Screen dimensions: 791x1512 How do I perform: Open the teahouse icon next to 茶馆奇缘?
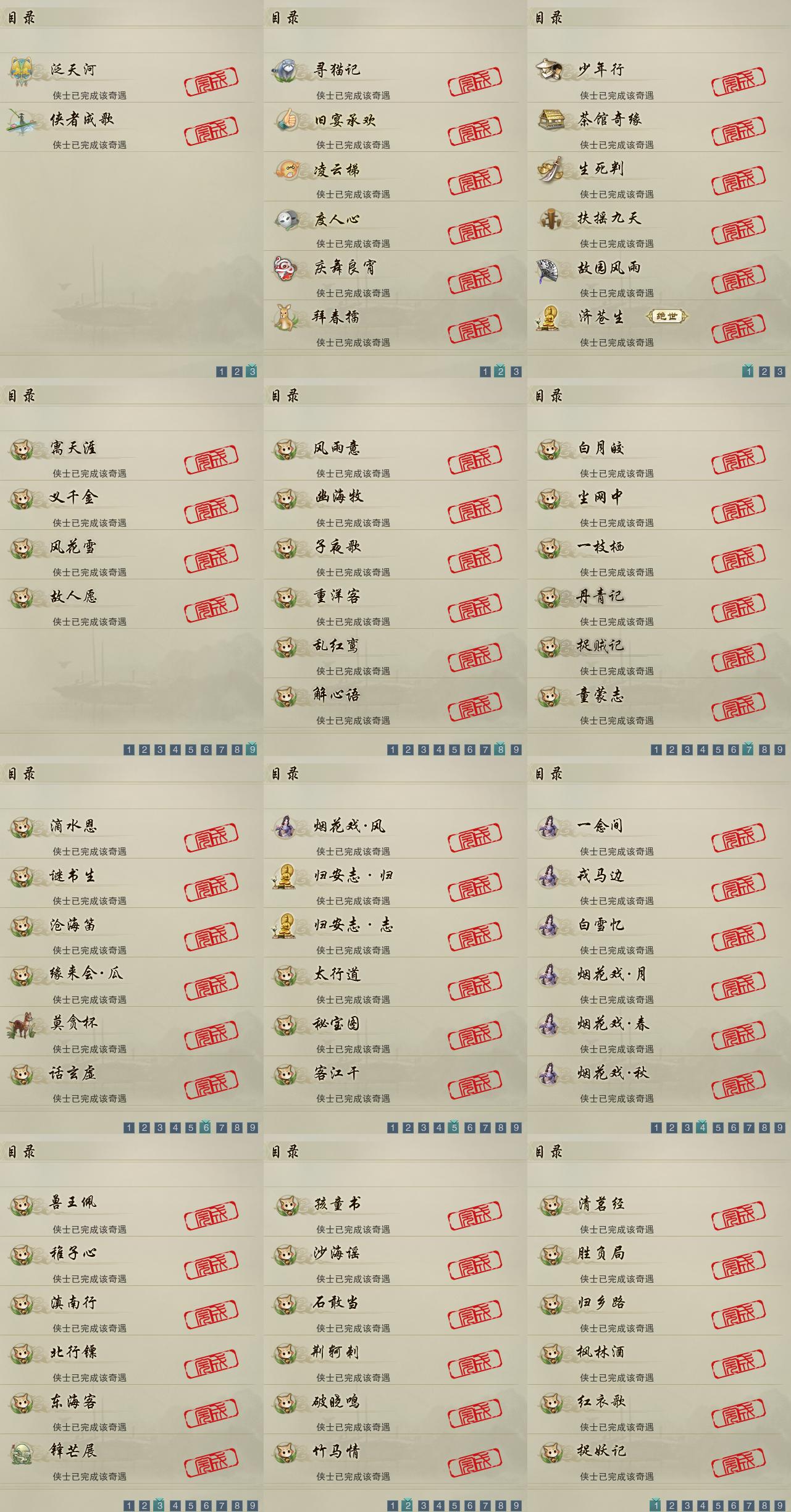coord(549,119)
